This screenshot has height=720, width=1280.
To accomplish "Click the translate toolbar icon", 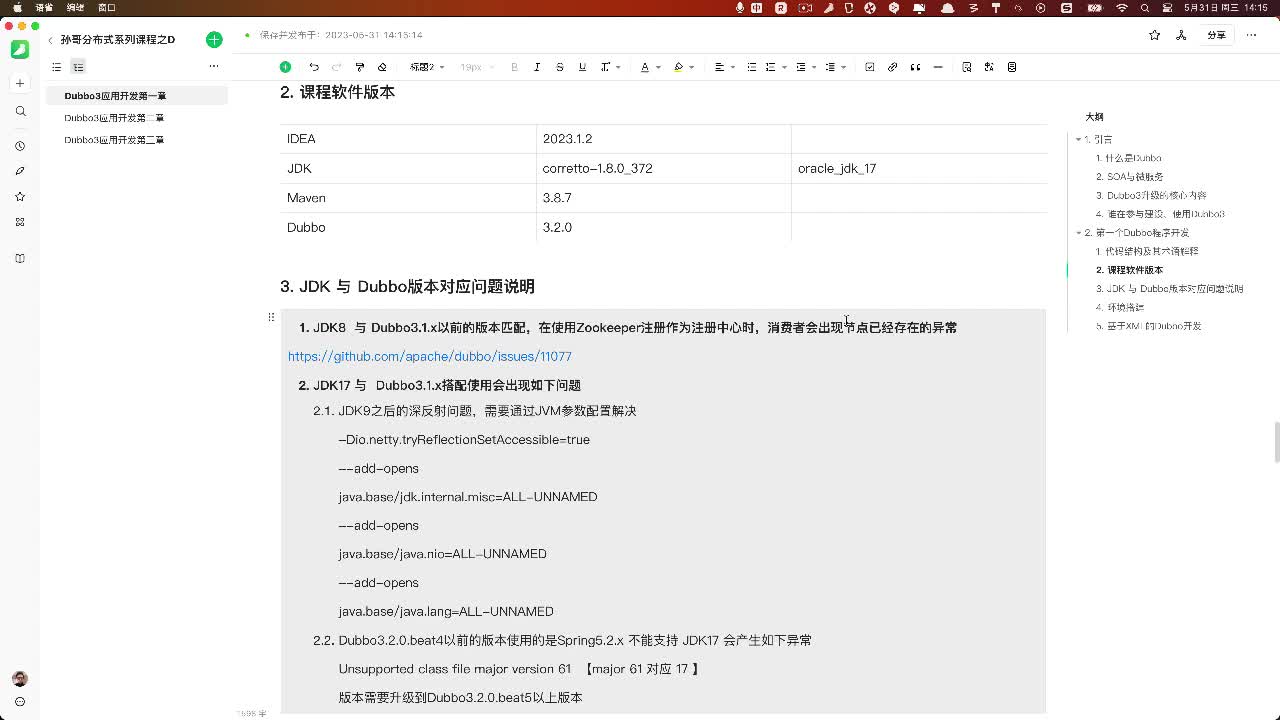I will click(989, 67).
